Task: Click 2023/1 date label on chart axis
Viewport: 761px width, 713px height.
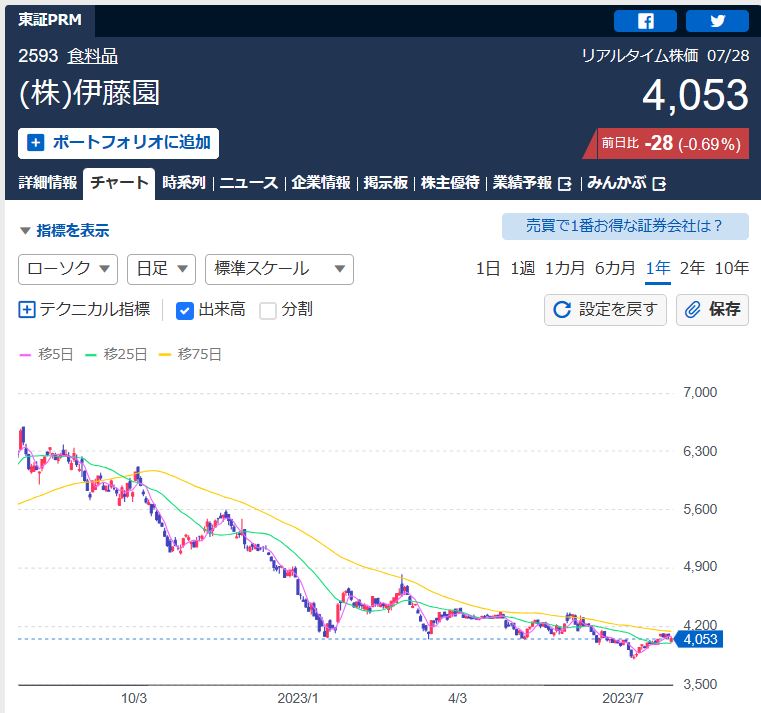Action: pyautogui.click(x=298, y=698)
